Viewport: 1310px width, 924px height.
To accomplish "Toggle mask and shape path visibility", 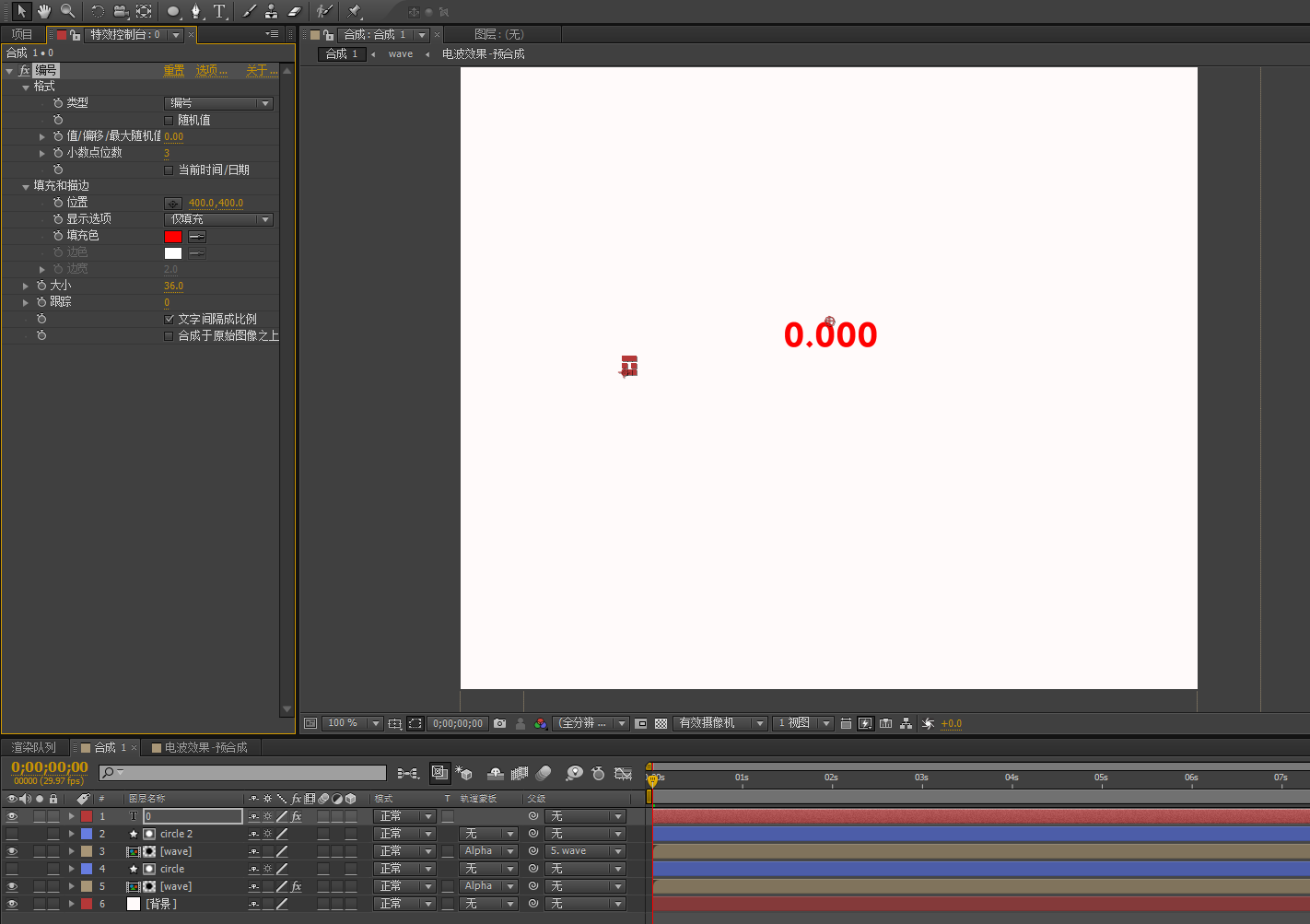I will (415, 723).
